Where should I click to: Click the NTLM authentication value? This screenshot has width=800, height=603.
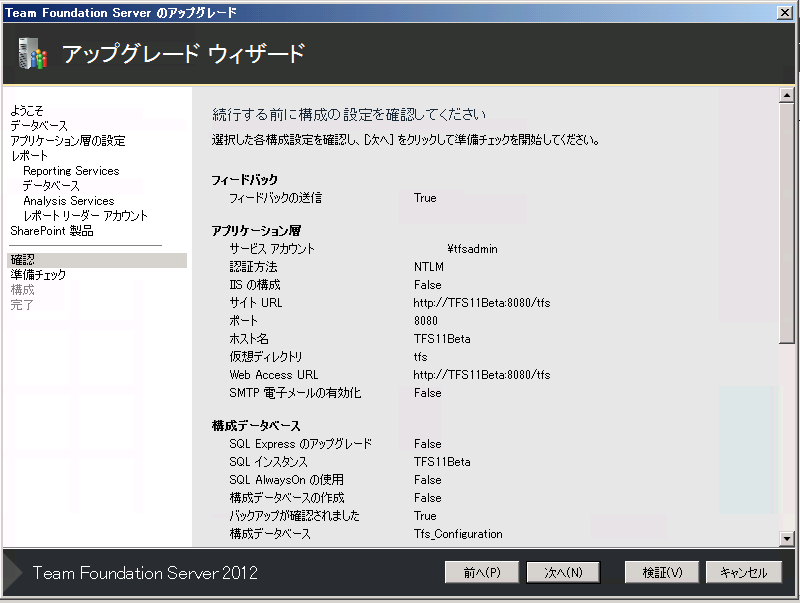429,267
